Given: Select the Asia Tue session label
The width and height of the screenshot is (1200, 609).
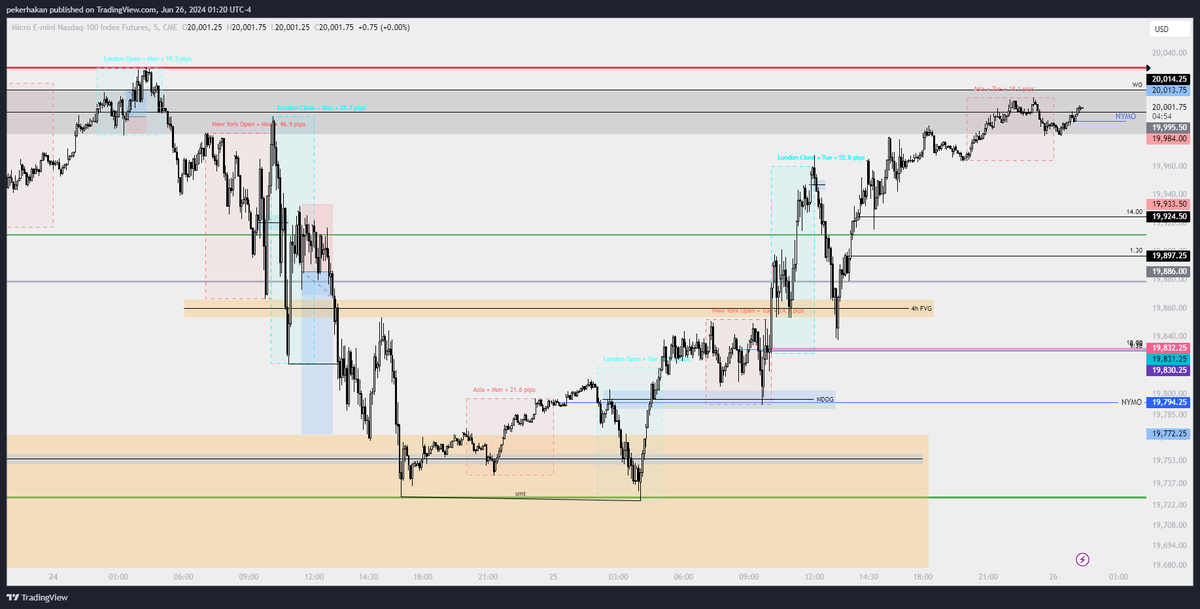Looking at the screenshot, I should click(1004, 89).
